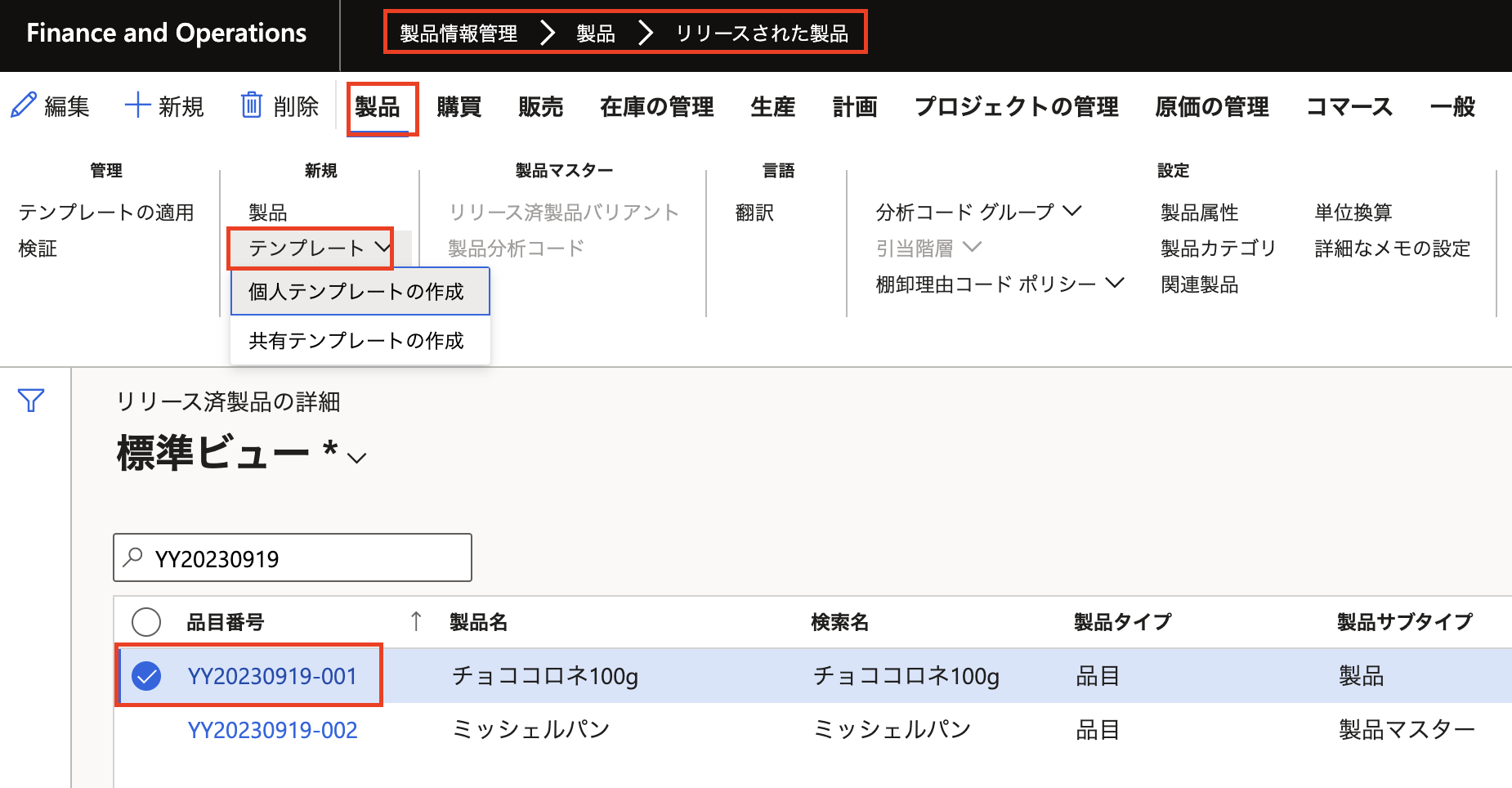Open product link YY20230919-002

(273, 728)
